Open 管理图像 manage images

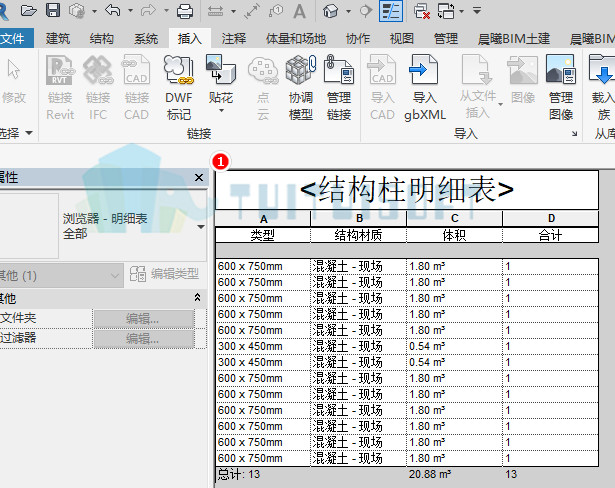pyautogui.click(x=560, y=88)
